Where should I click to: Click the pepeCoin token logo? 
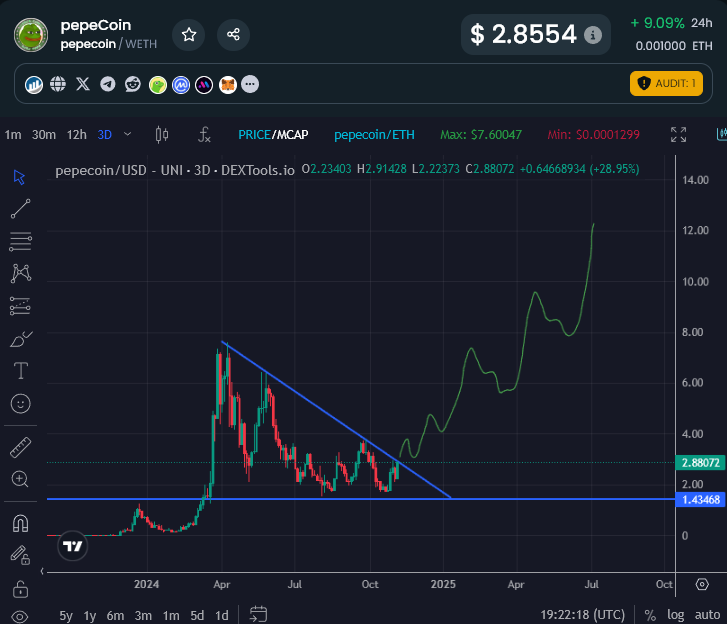point(31,35)
